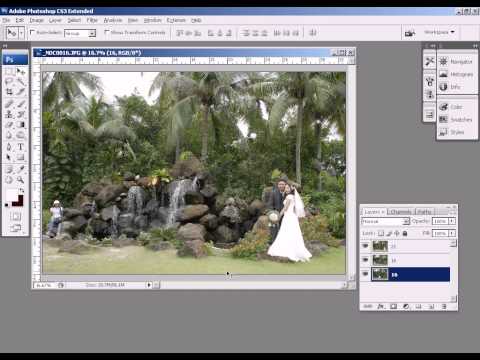Enable Show Transform Controls checkbox
The height and width of the screenshot is (360, 480).
[107, 32]
